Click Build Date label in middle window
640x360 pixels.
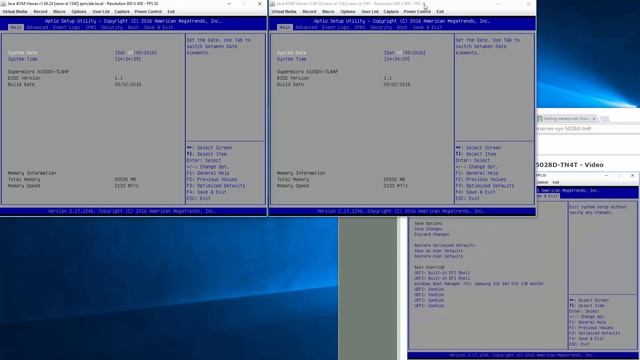click(x=290, y=84)
